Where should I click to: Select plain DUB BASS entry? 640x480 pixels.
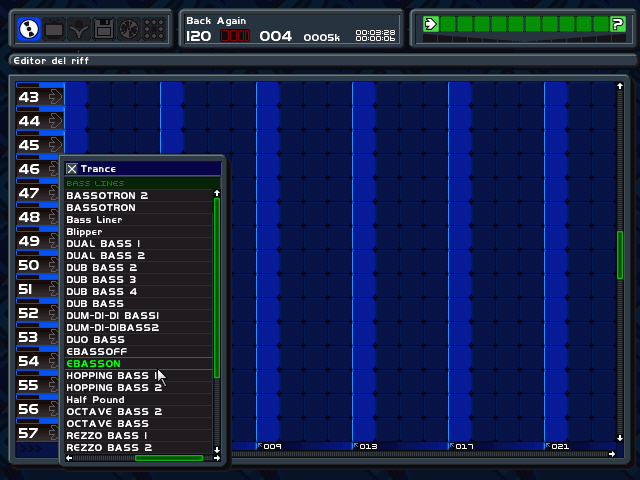coord(138,304)
